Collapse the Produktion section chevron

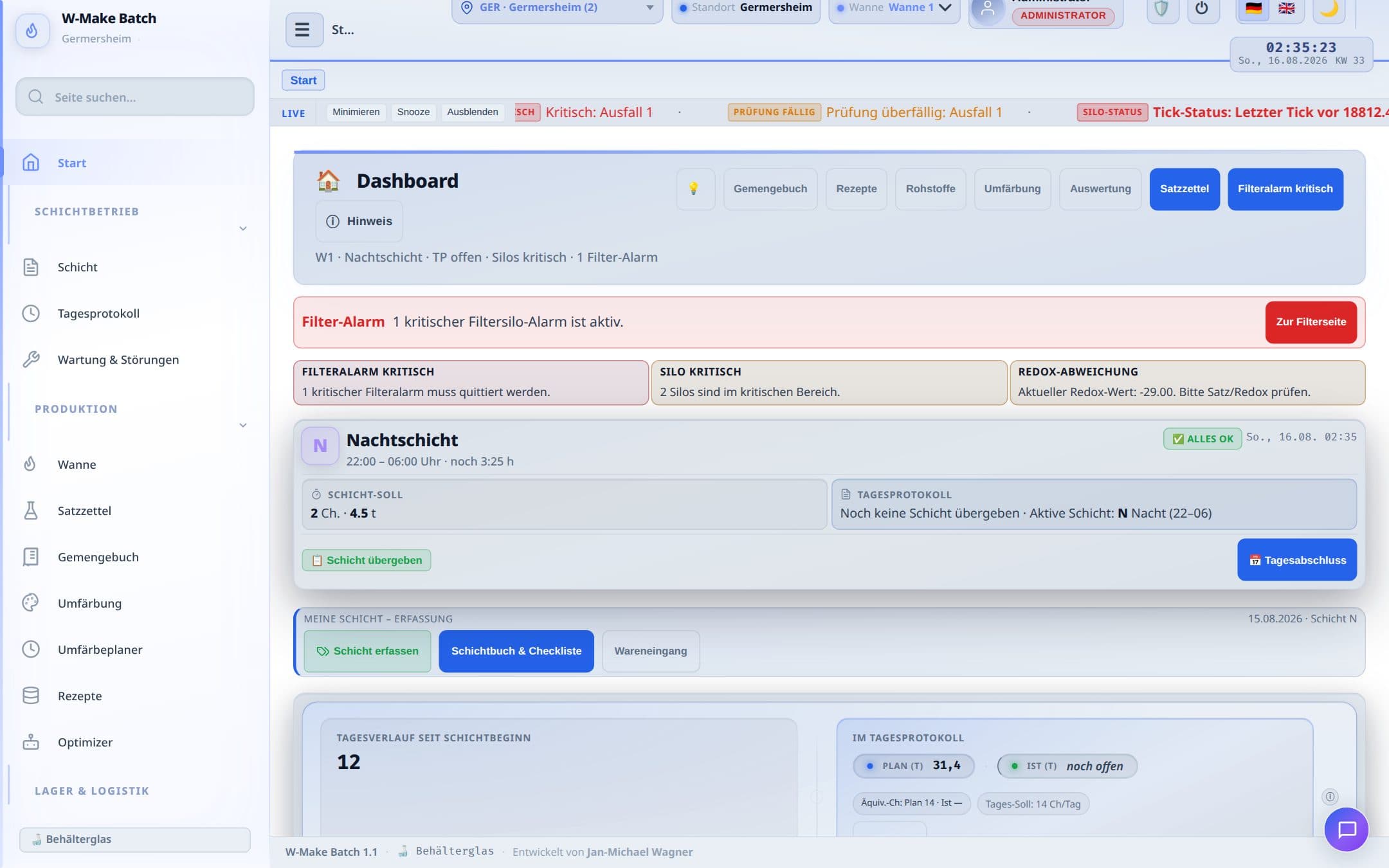tap(243, 425)
